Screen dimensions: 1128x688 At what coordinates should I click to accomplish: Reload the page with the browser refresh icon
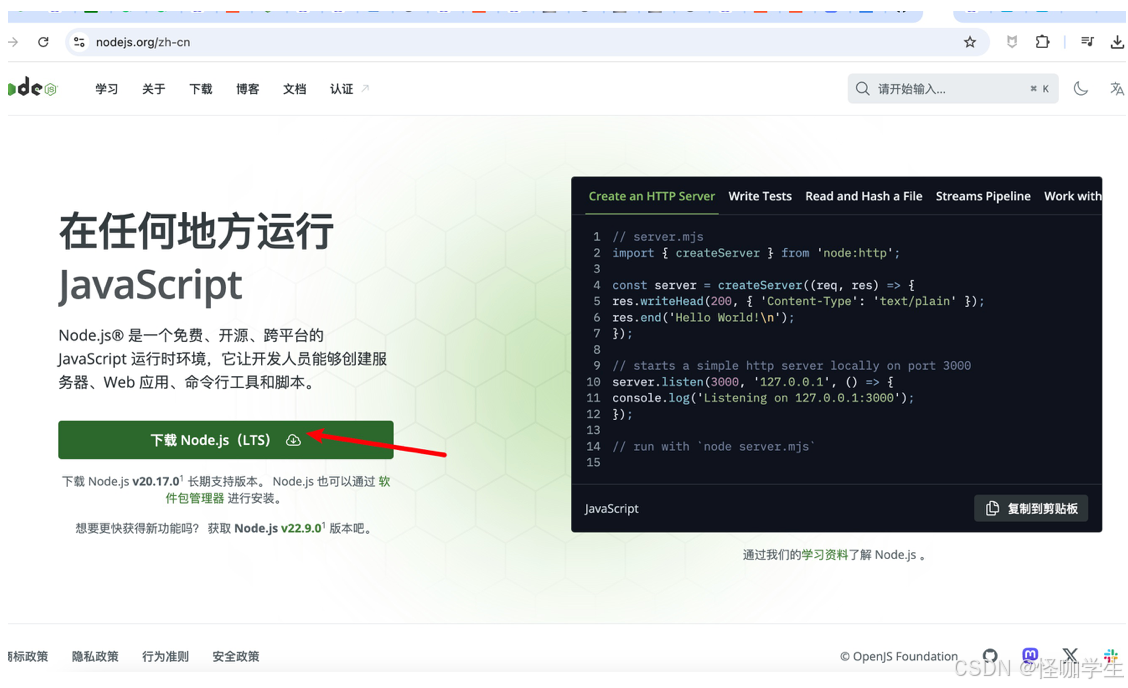pos(43,42)
